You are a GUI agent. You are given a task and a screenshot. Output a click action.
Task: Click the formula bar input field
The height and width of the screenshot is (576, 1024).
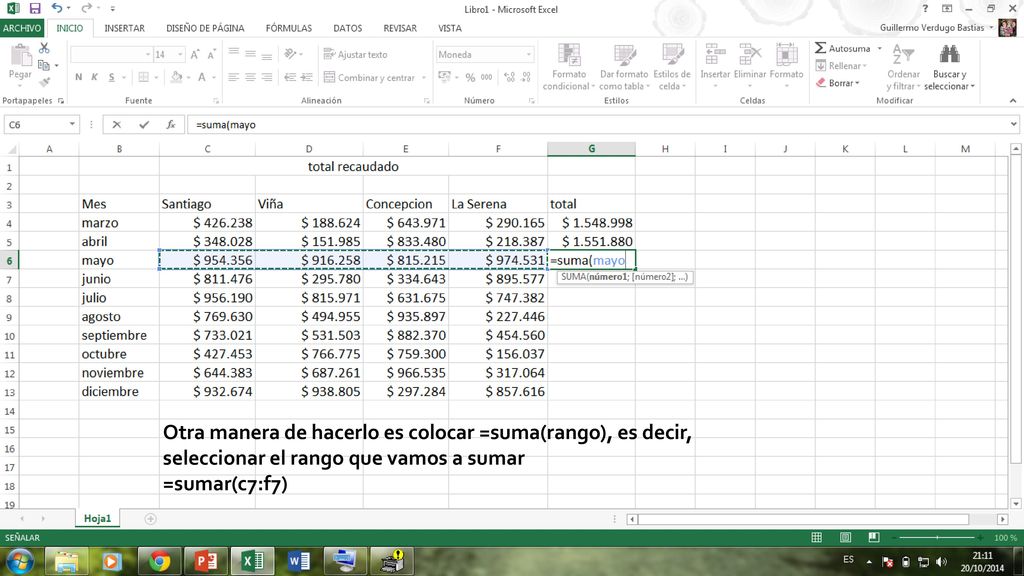[603, 124]
